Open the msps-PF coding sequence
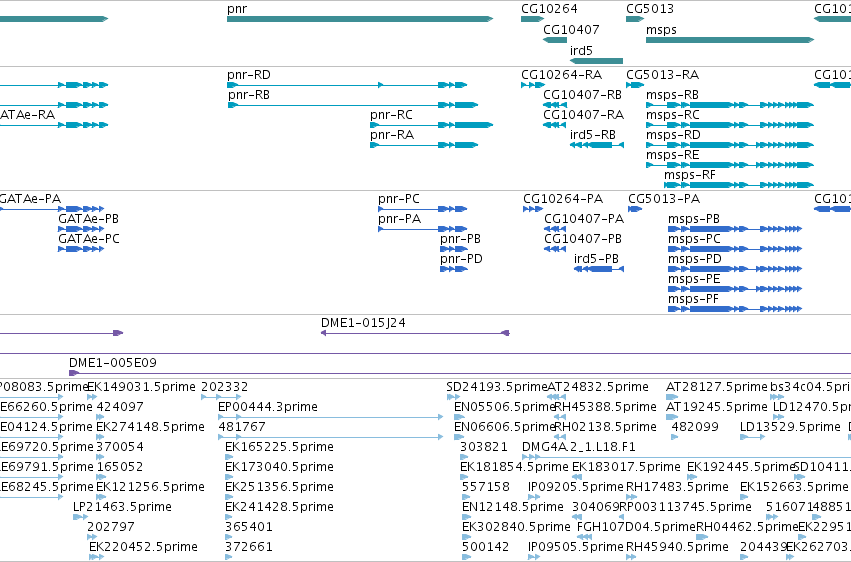Image resolution: width=851 pixels, height=562 pixels. 735,309
